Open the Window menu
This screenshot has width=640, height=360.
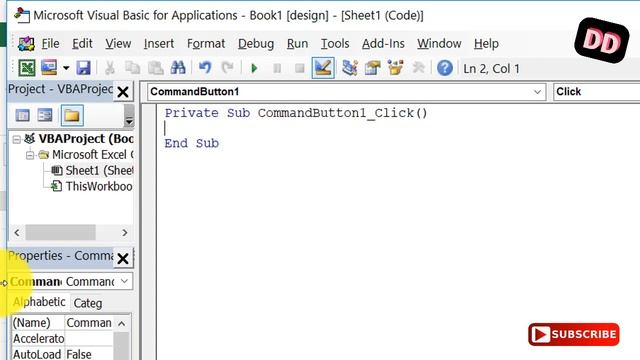coord(439,44)
